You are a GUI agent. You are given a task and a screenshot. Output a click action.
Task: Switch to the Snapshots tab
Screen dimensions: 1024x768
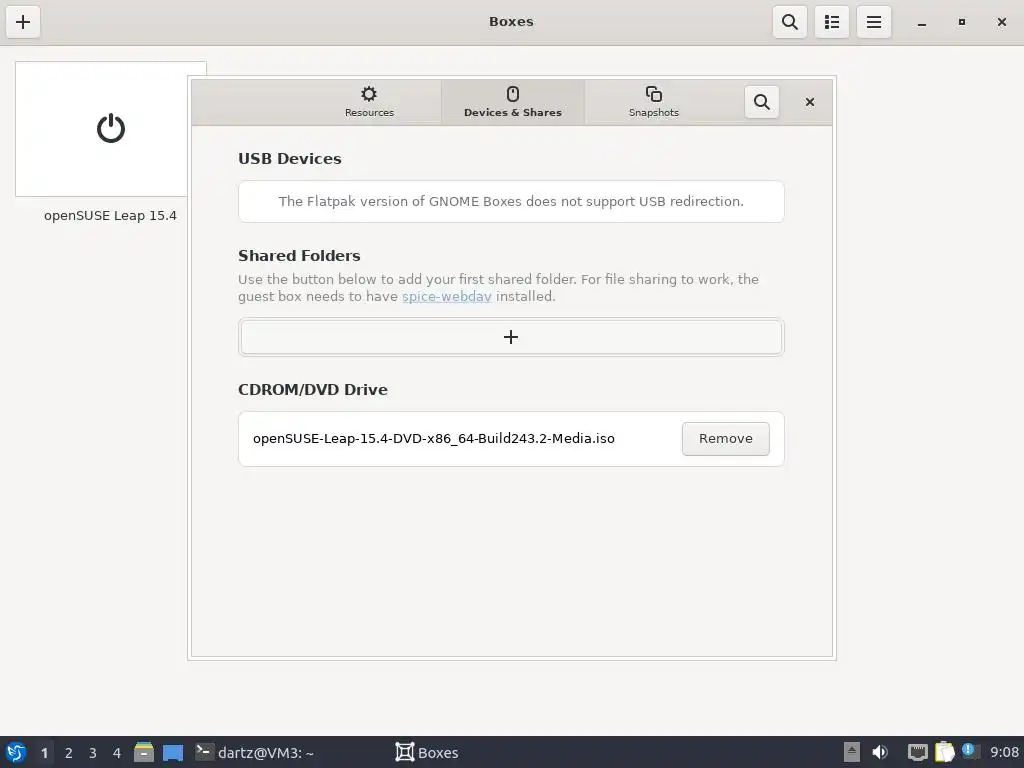[654, 103]
